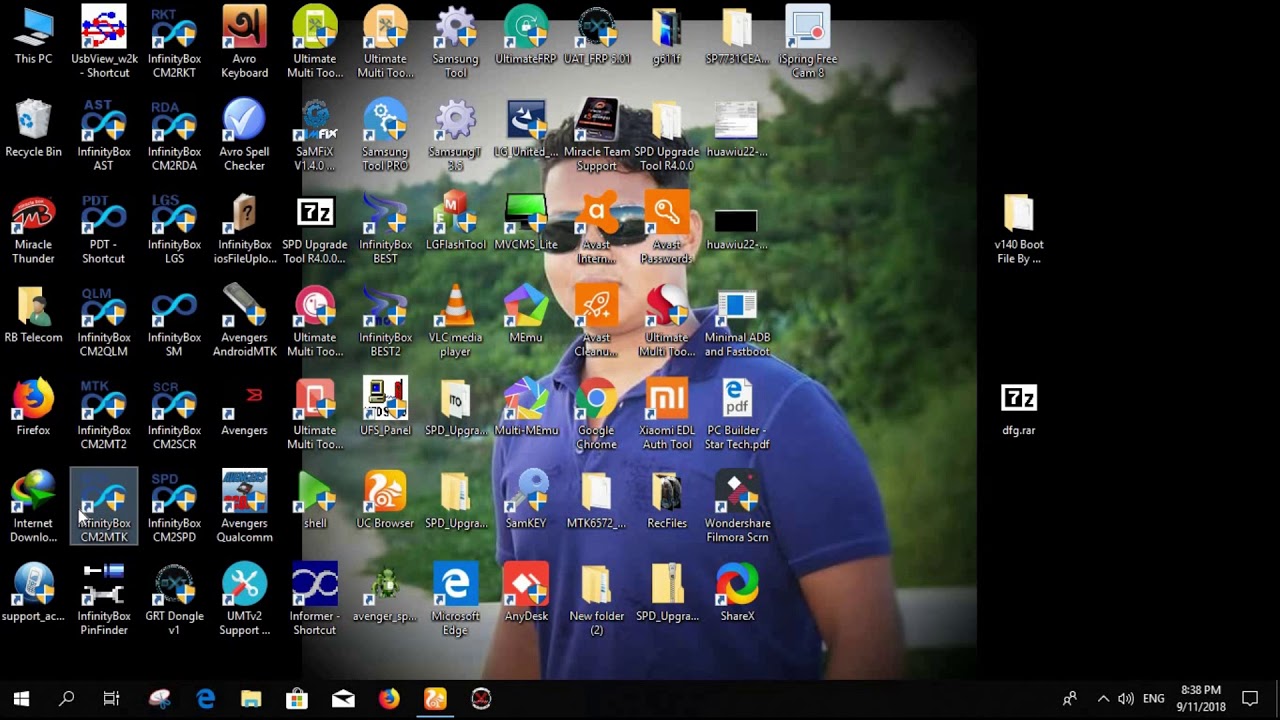
Task: Select the InfinityBox CM2MTK shortcut
Action: pos(104,508)
